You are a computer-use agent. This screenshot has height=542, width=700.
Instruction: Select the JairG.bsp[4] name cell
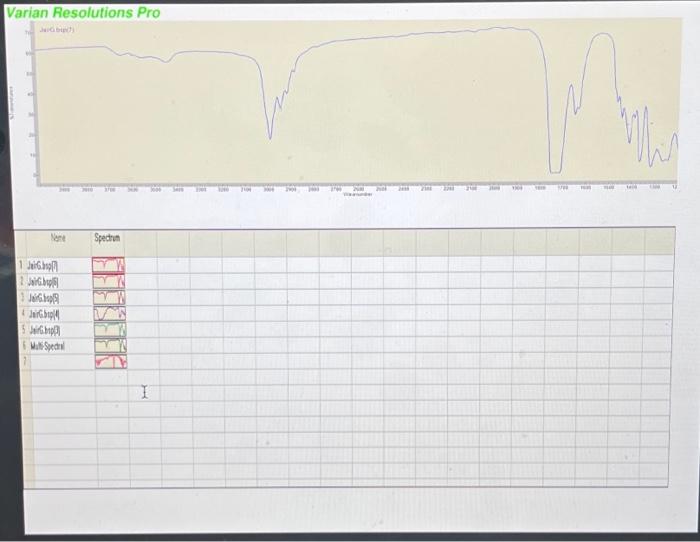(x=60, y=314)
